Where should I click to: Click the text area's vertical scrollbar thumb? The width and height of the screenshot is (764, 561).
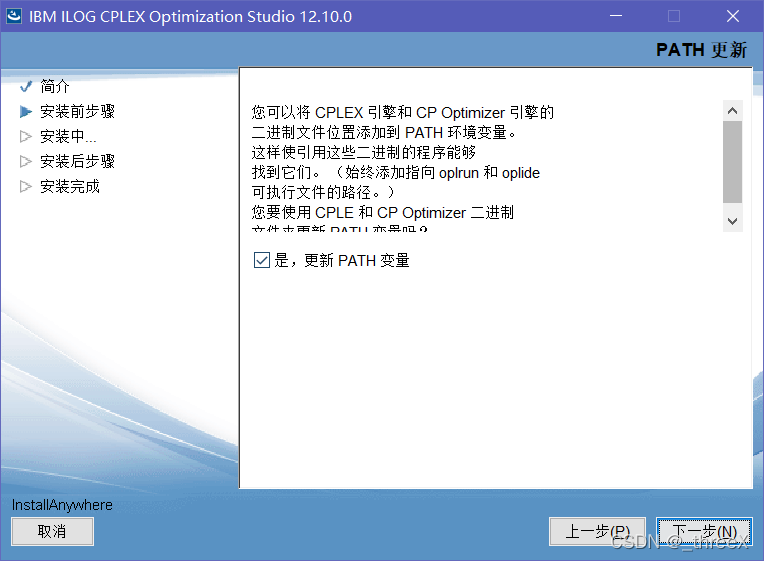tap(732, 162)
